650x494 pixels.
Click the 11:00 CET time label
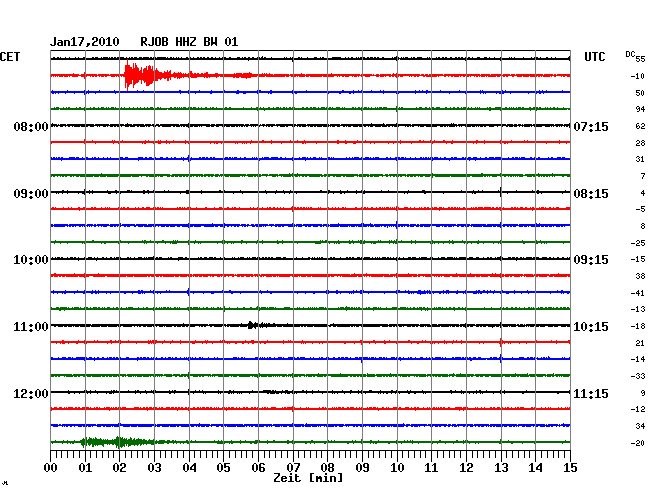click(31, 327)
